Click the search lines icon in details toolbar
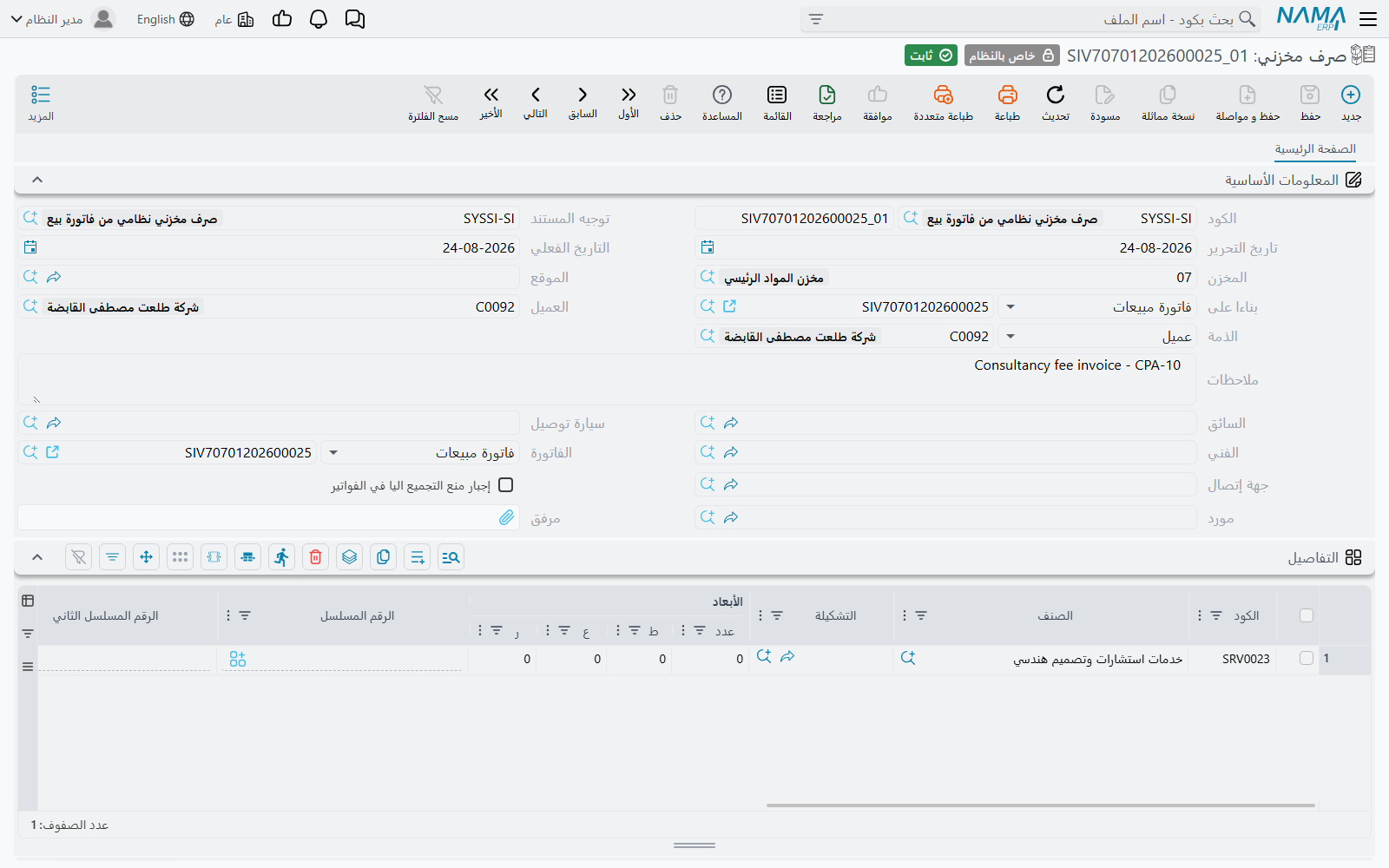The height and width of the screenshot is (868, 1389). [x=451, y=557]
